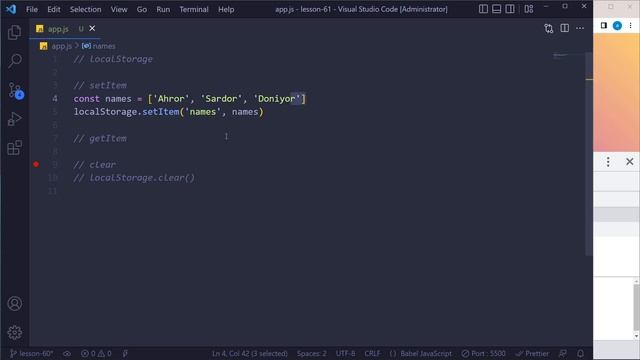Image resolution: width=640 pixels, height=360 pixels.
Task: Click the editor minimap
Action: pos(568,56)
